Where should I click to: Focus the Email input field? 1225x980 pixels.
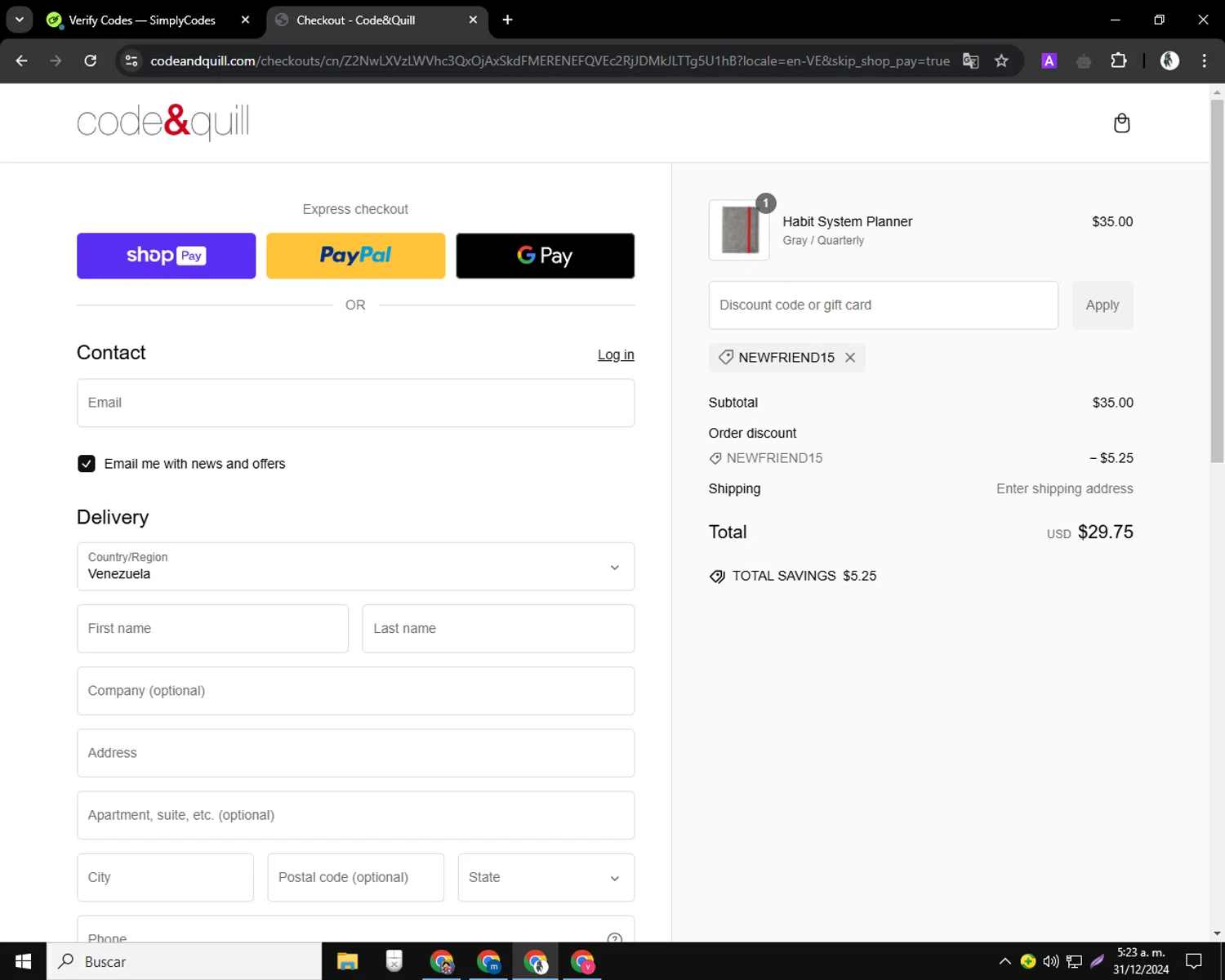click(355, 403)
